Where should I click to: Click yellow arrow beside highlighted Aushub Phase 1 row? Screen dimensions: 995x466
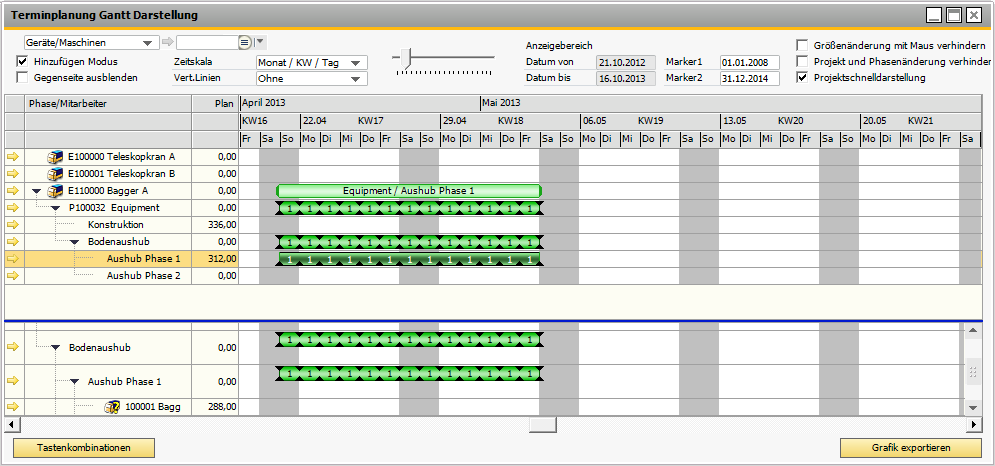click(x=14, y=259)
